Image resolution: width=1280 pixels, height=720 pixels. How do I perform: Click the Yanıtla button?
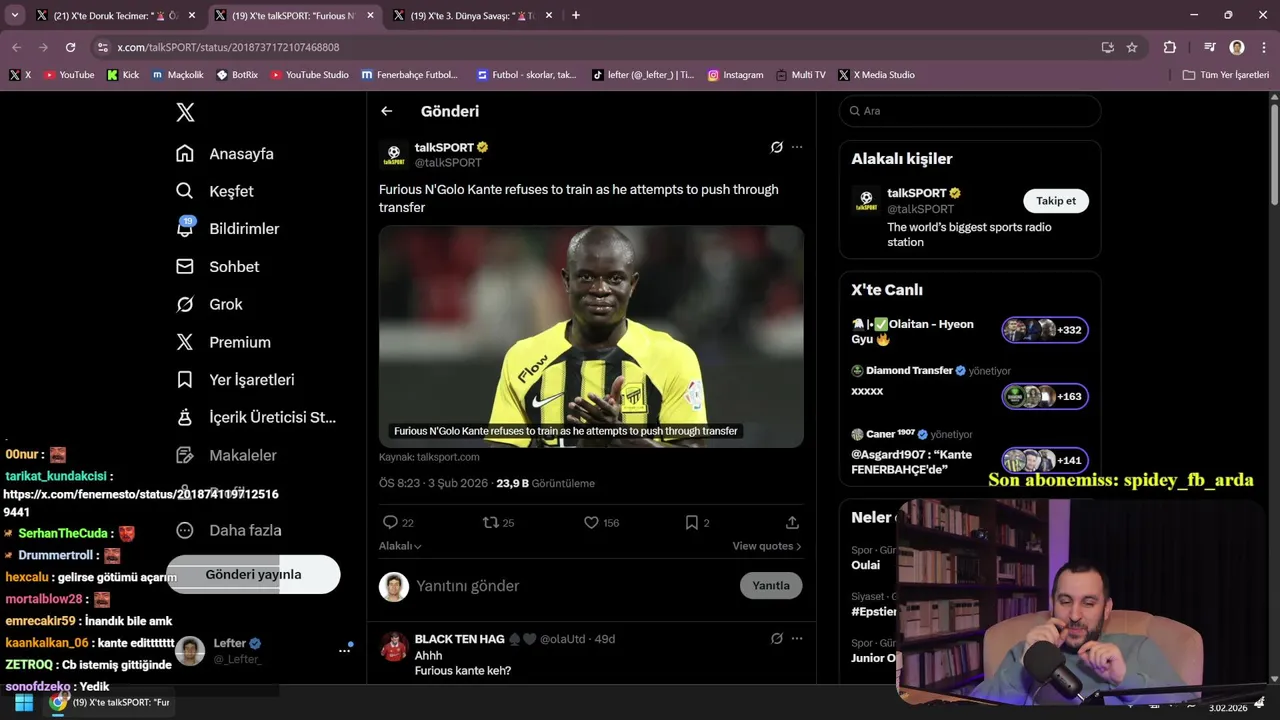(x=771, y=586)
